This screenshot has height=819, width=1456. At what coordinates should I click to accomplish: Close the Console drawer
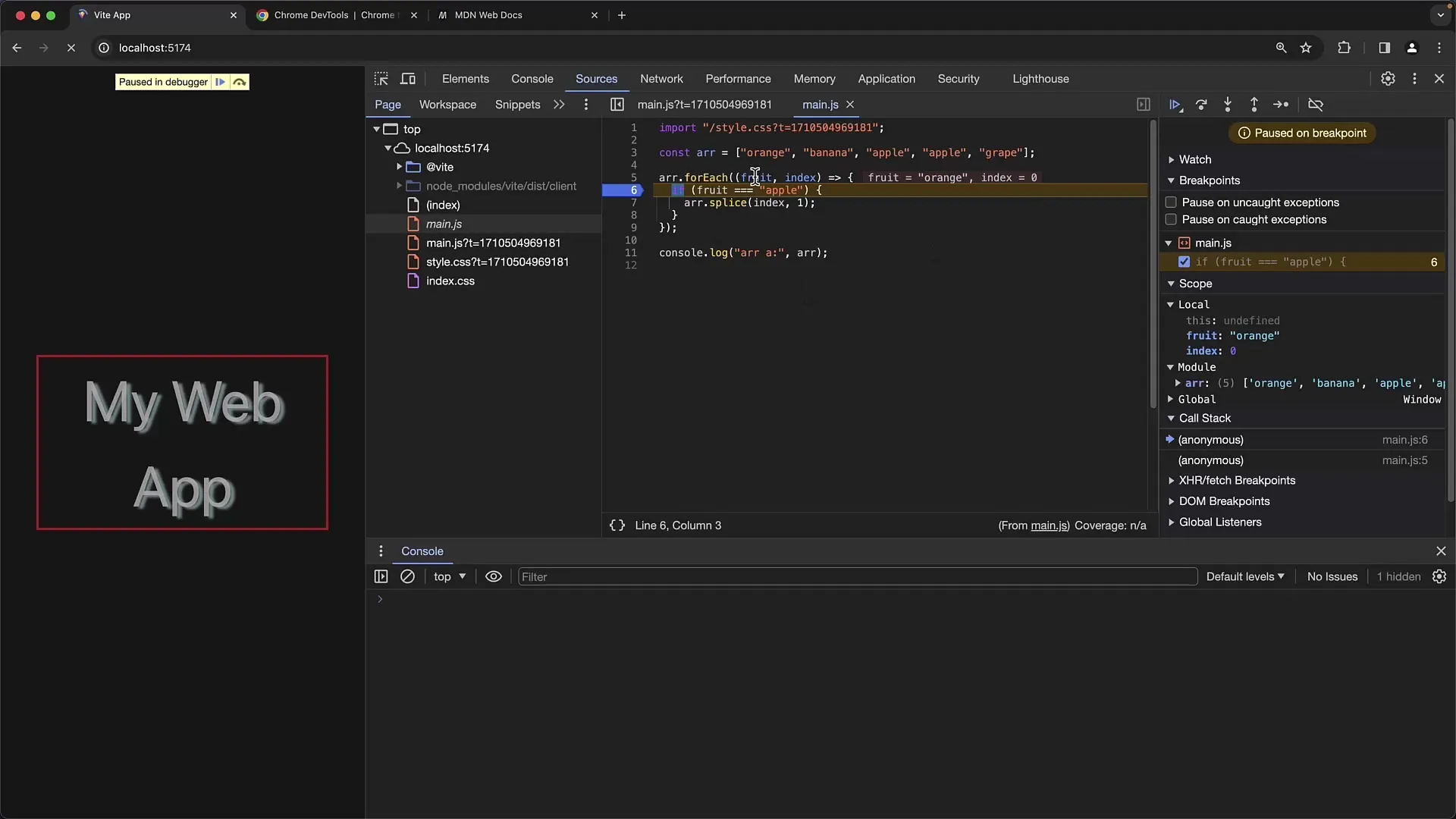(1441, 551)
